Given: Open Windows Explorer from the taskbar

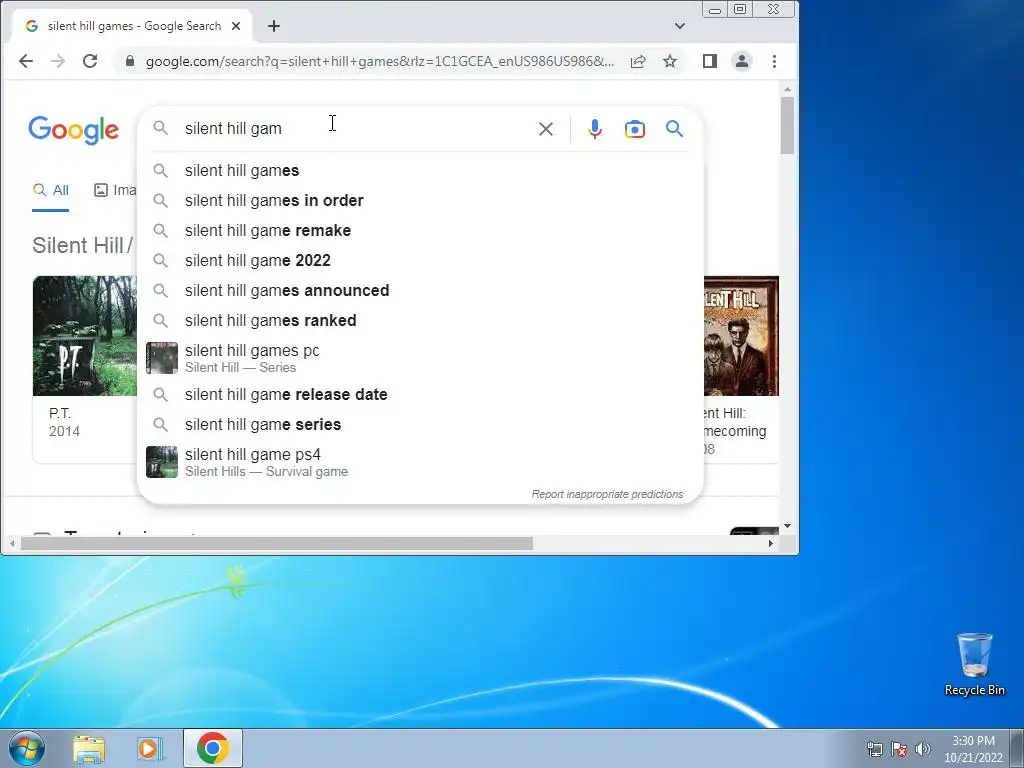Looking at the screenshot, I should (89, 749).
